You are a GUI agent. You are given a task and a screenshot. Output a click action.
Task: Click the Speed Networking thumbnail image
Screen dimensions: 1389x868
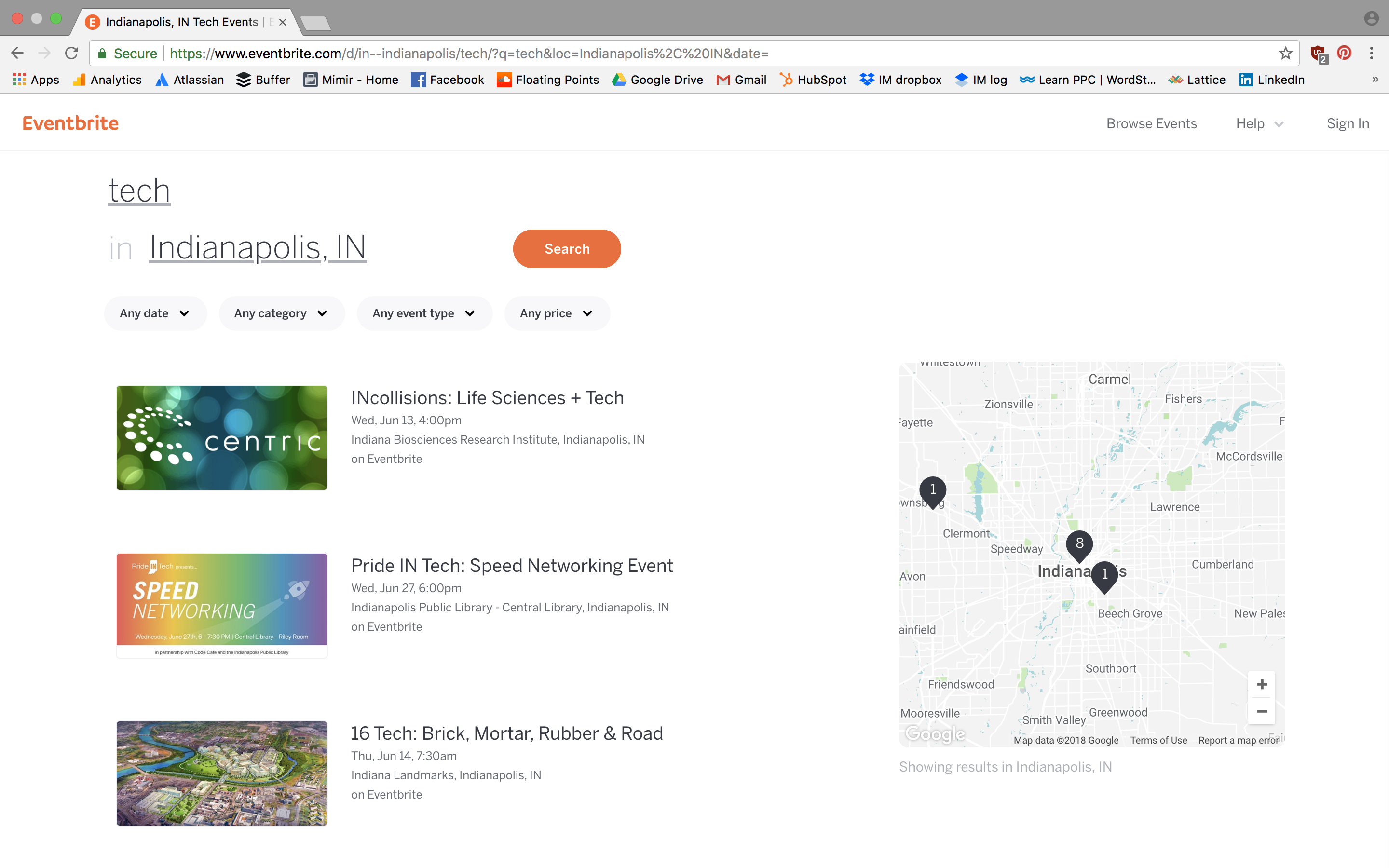pos(221,605)
